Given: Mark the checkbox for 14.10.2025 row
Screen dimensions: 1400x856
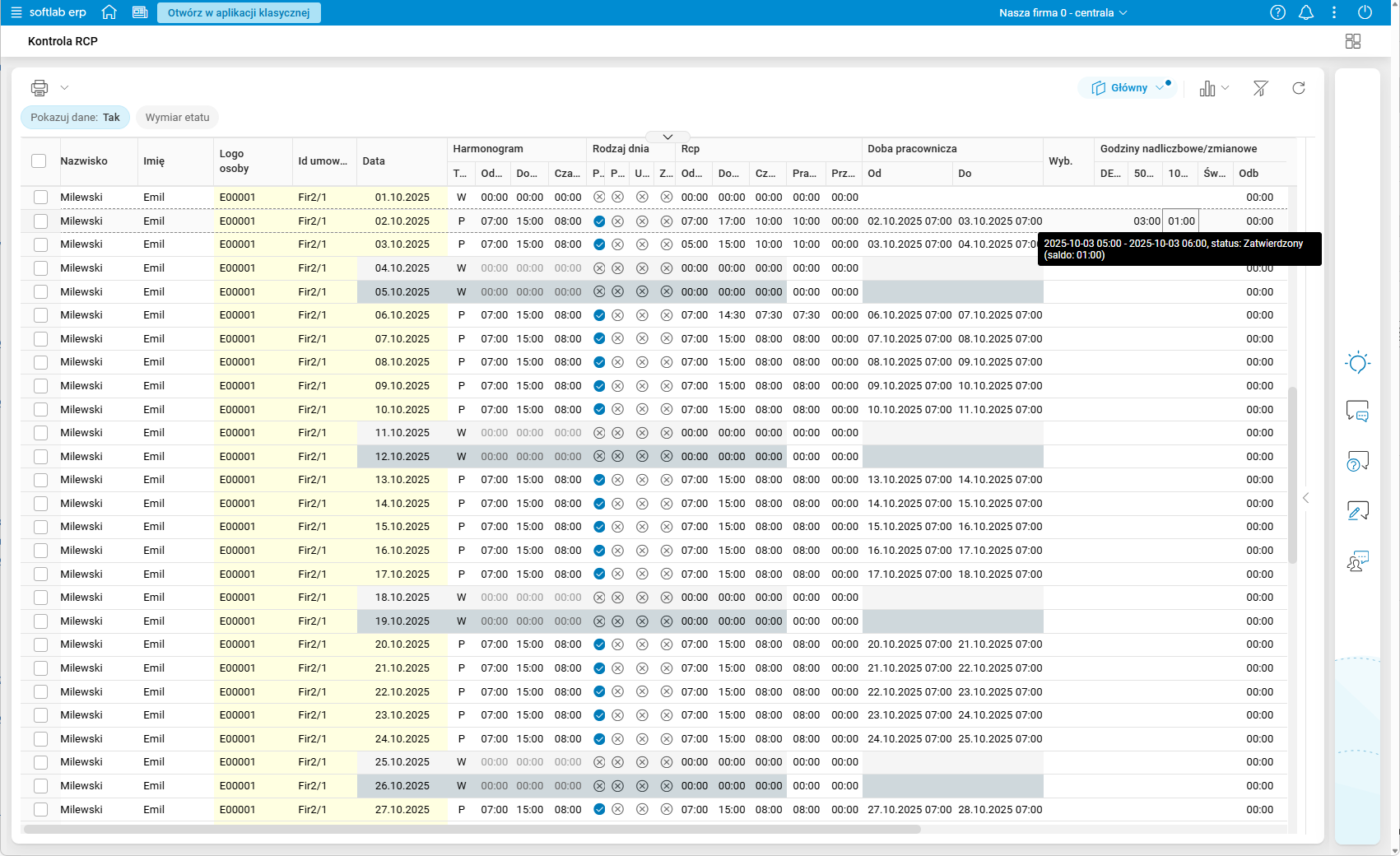Looking at the screenshot, I should 41,504.
